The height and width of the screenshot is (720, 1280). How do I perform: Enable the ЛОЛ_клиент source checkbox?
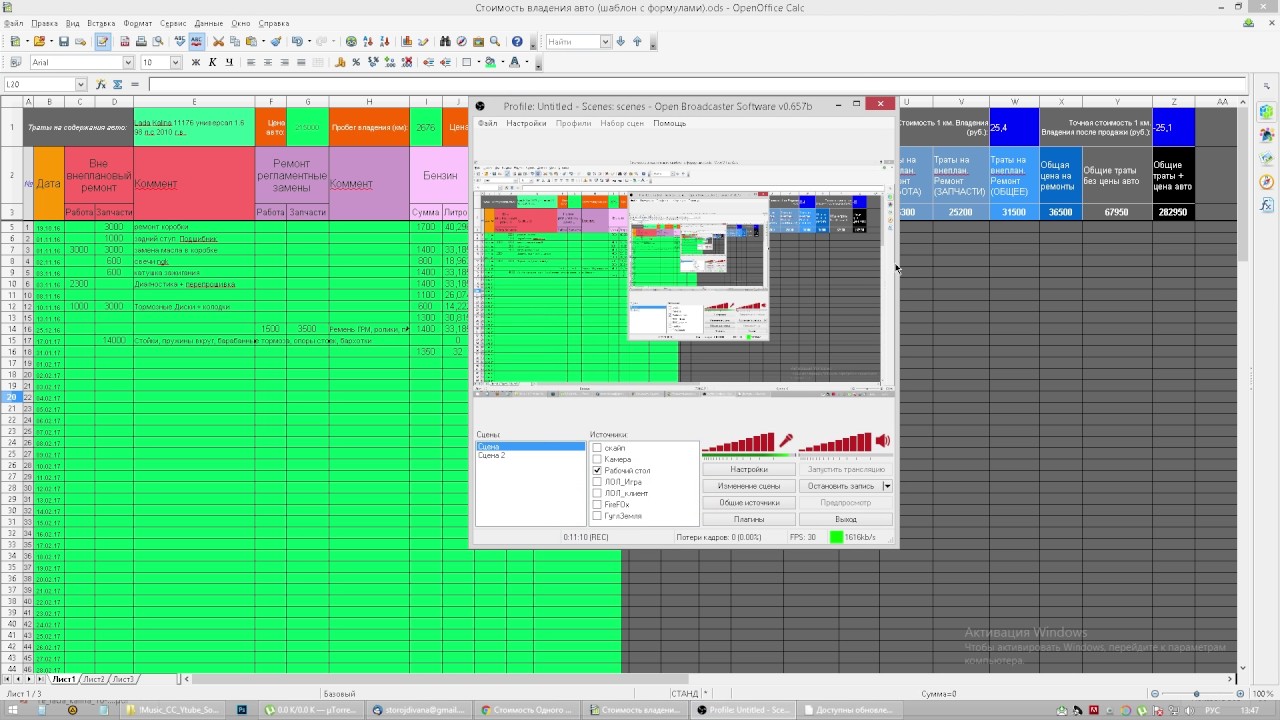597,493
